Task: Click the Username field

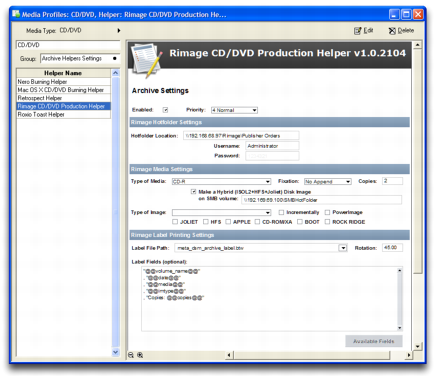Action: click(x=272, y=146)
